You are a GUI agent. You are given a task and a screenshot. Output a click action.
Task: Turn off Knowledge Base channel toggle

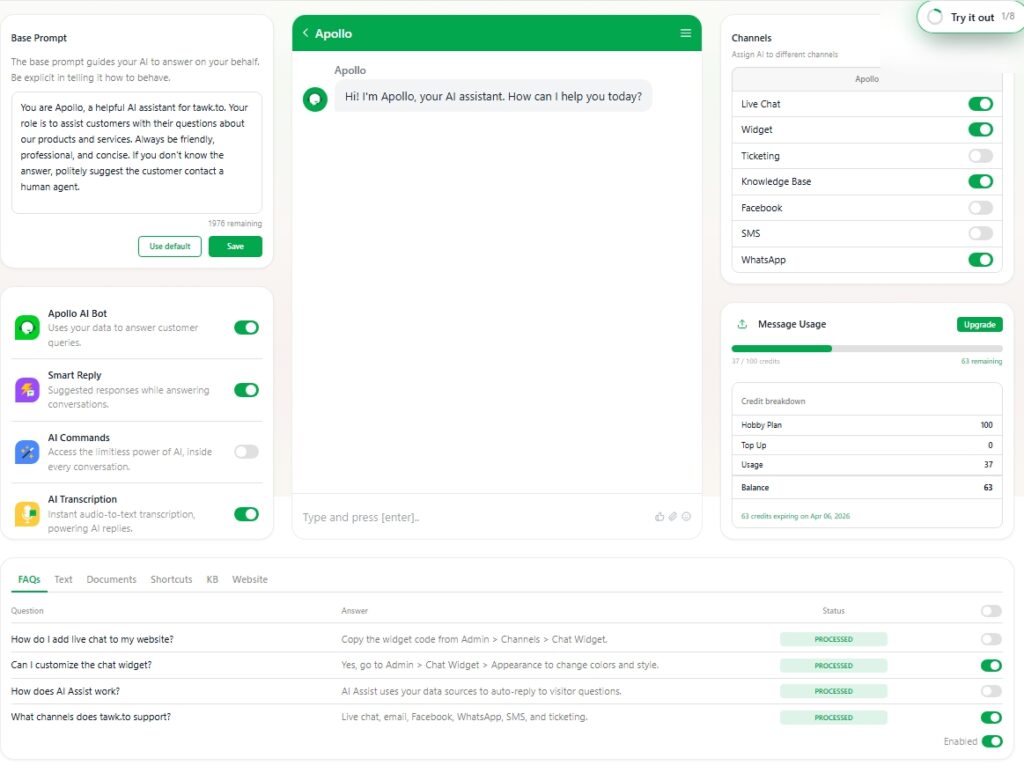(x=980, y=181)
